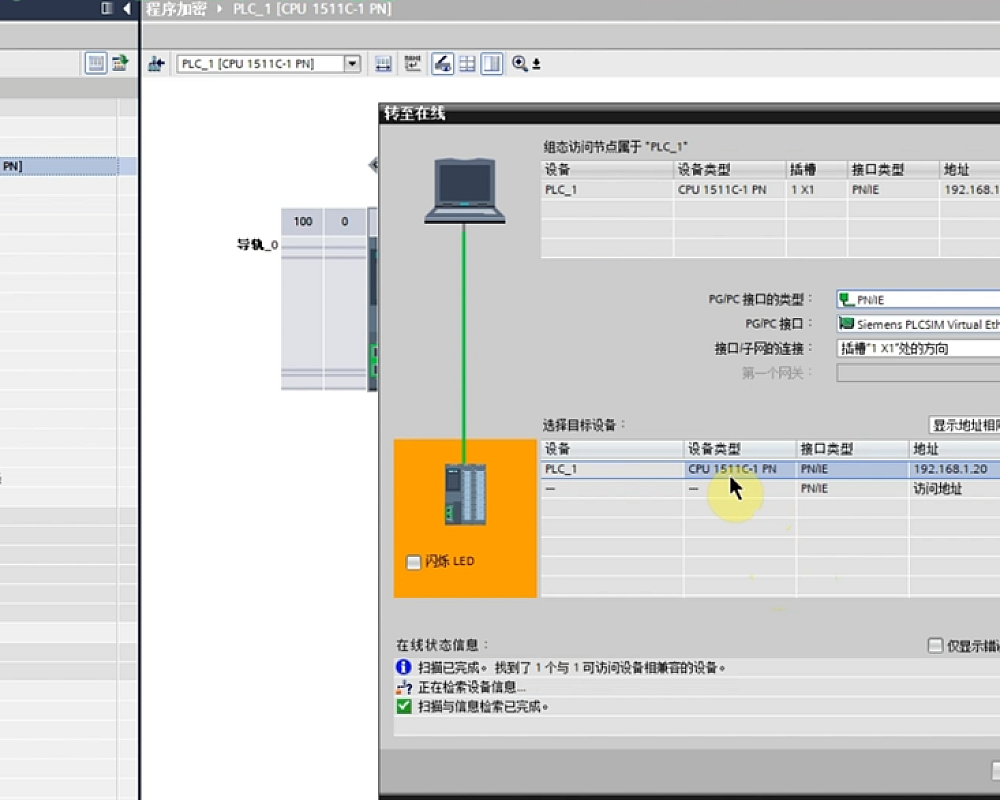
Task: Open the 接口/子网的连接 dropdown
Action: (917, 349)
